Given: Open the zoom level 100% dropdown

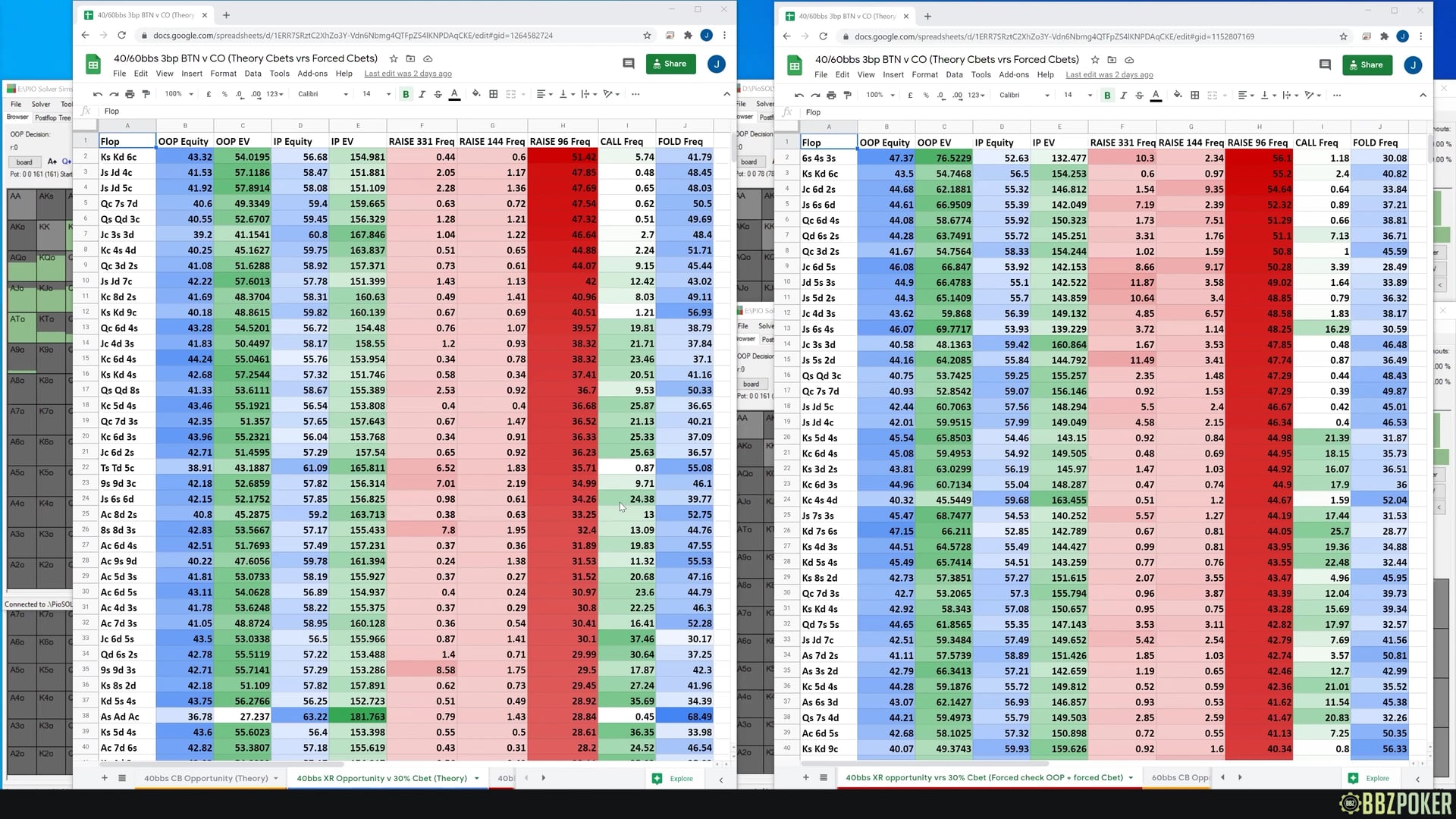Looking at the screenshot, I should click(x=177, y=94).
